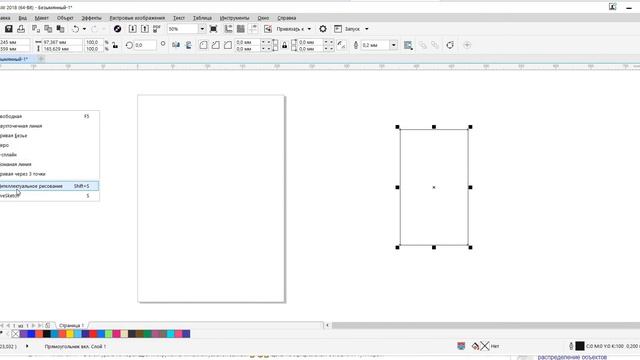
Task: Click the snap off icon before Привязать к
Action: [268, 29]
